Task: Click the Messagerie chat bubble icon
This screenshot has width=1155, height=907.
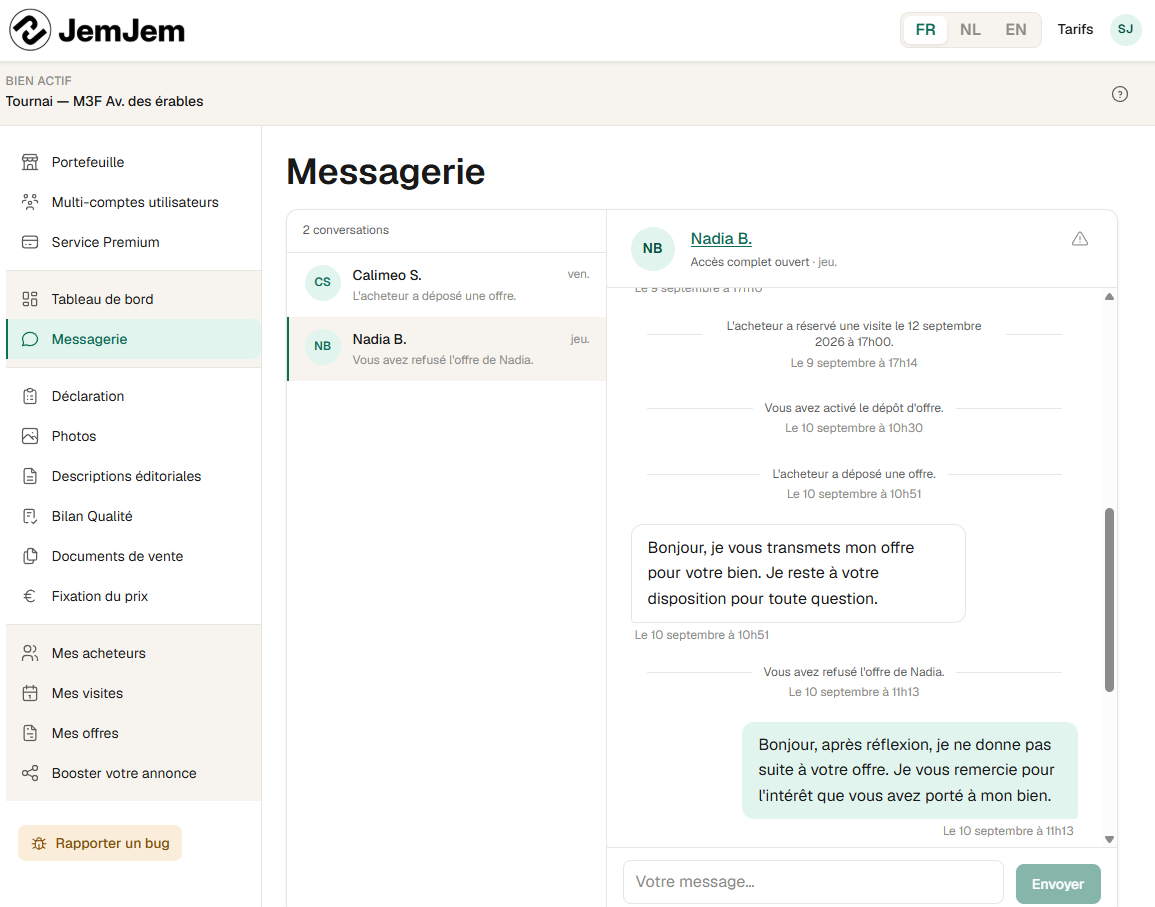Action: [x=29, y=339]
